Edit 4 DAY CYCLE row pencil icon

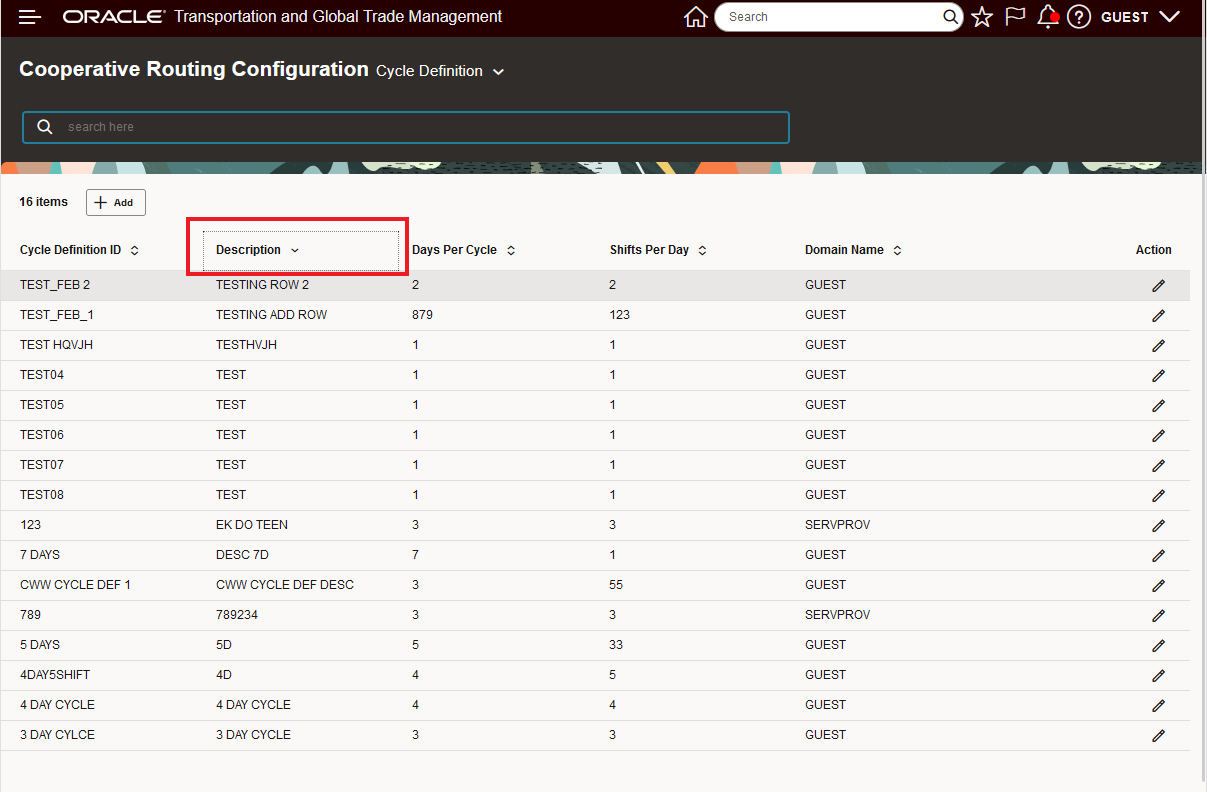1158,705
